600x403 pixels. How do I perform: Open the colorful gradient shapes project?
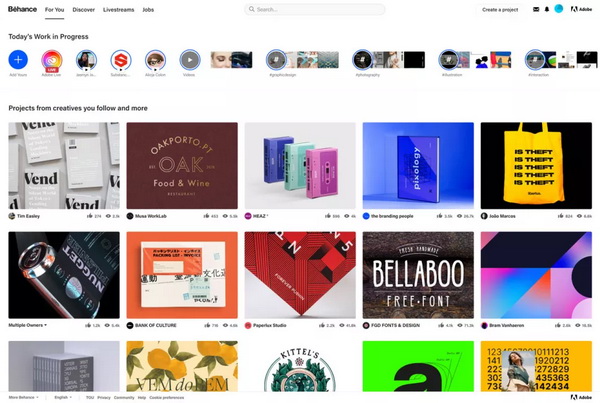pyautogui.click(x=536, y=275)
